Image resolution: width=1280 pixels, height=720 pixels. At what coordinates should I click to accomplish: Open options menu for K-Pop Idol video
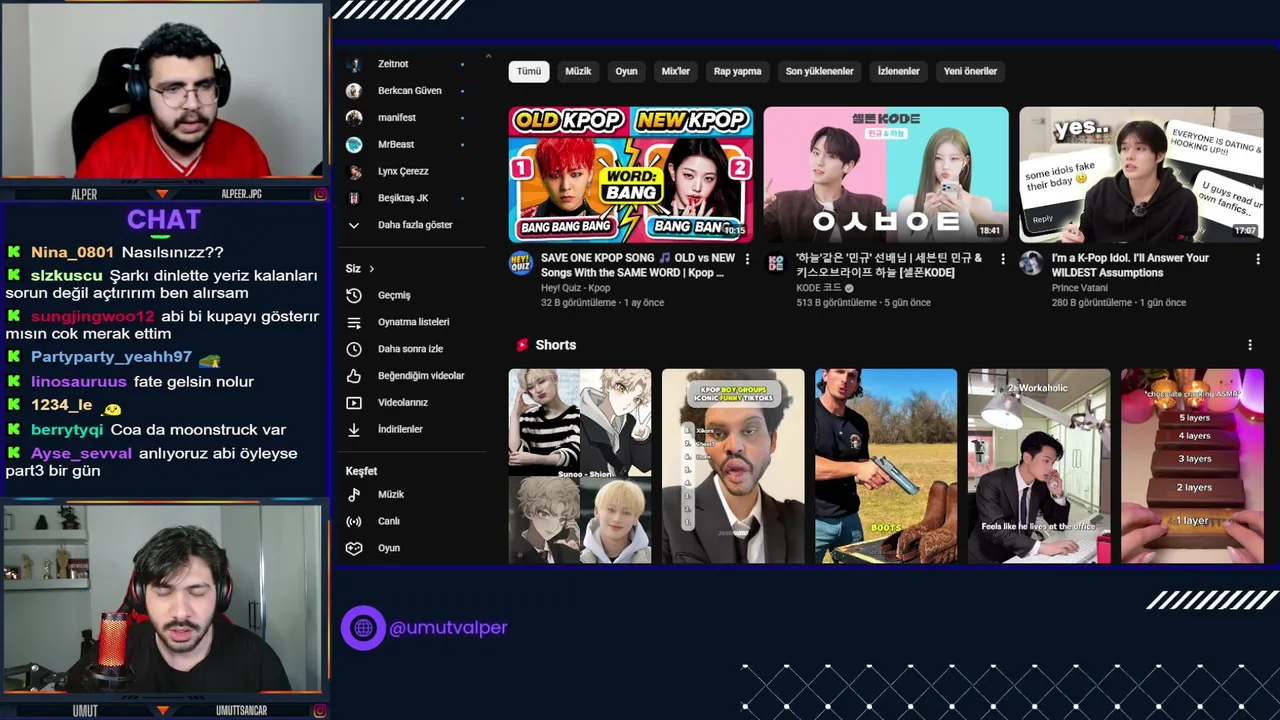coord(1258,259)
